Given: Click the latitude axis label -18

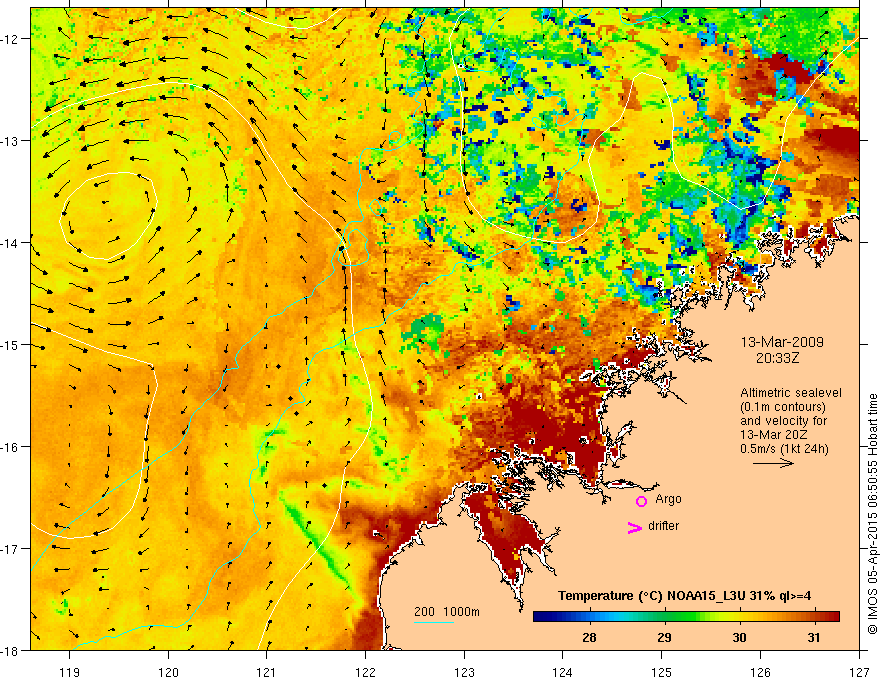Looking at the screenshot, I should [x=10, y=651].
